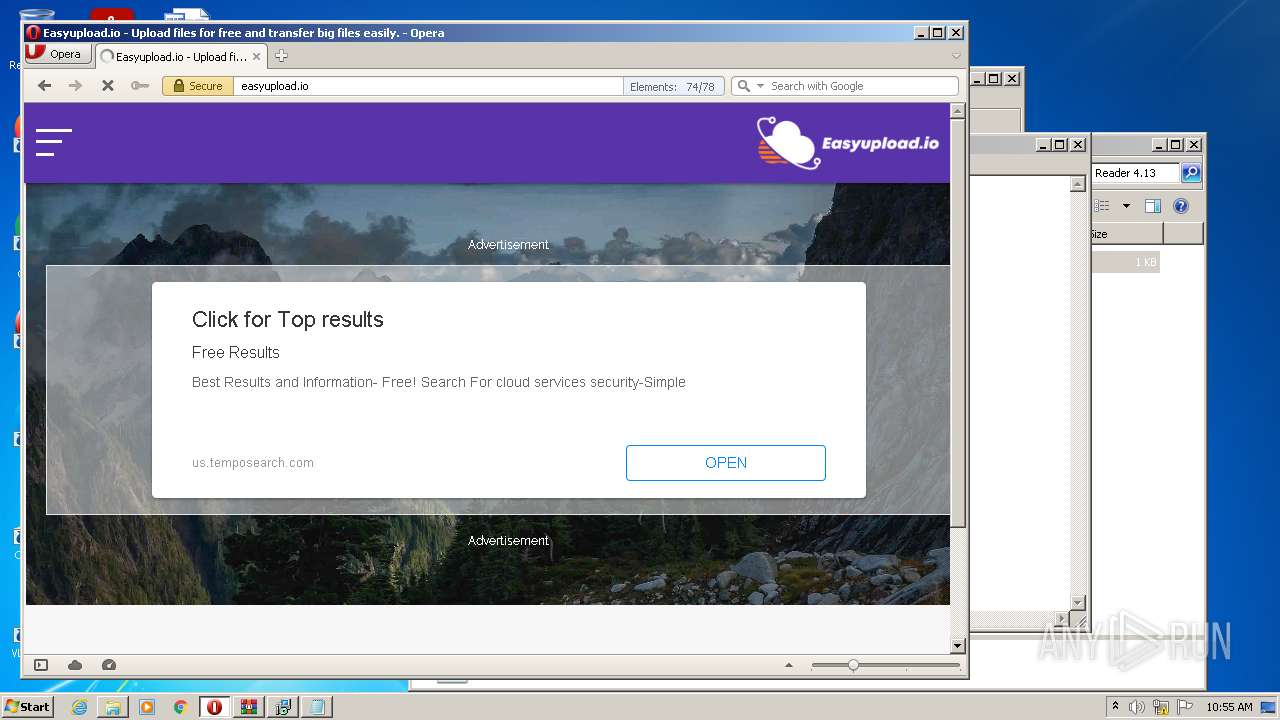This screenshot has height=720, width=1280.
Task: Open the search engine dropdown arrow
Action: [760, 86]
